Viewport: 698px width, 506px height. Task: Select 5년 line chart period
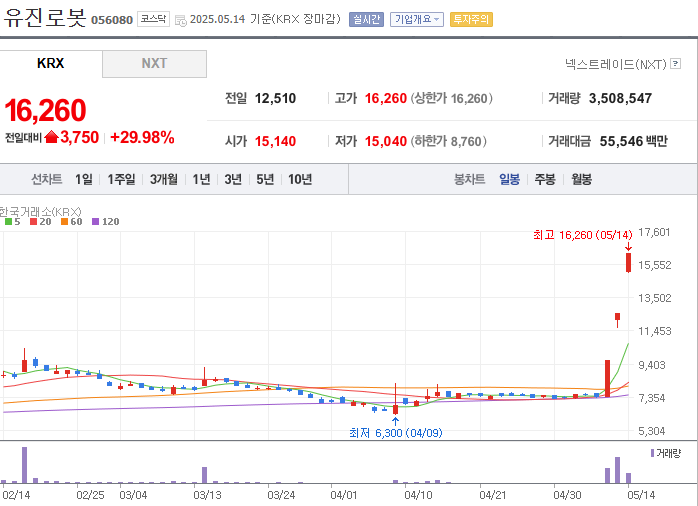pyautogui.click(x=265, y=179)
